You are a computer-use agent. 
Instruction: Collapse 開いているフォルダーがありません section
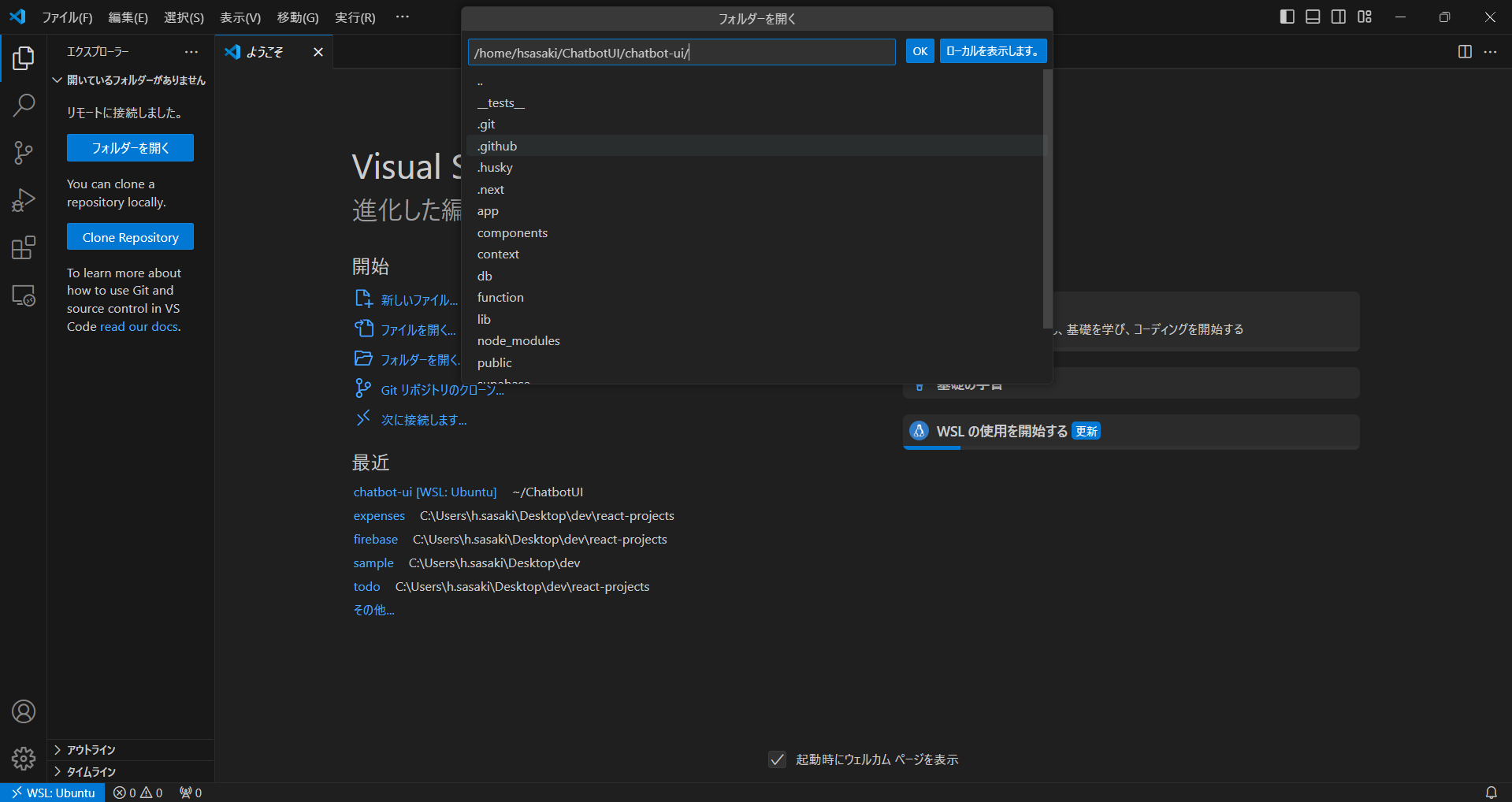(129, 80)
